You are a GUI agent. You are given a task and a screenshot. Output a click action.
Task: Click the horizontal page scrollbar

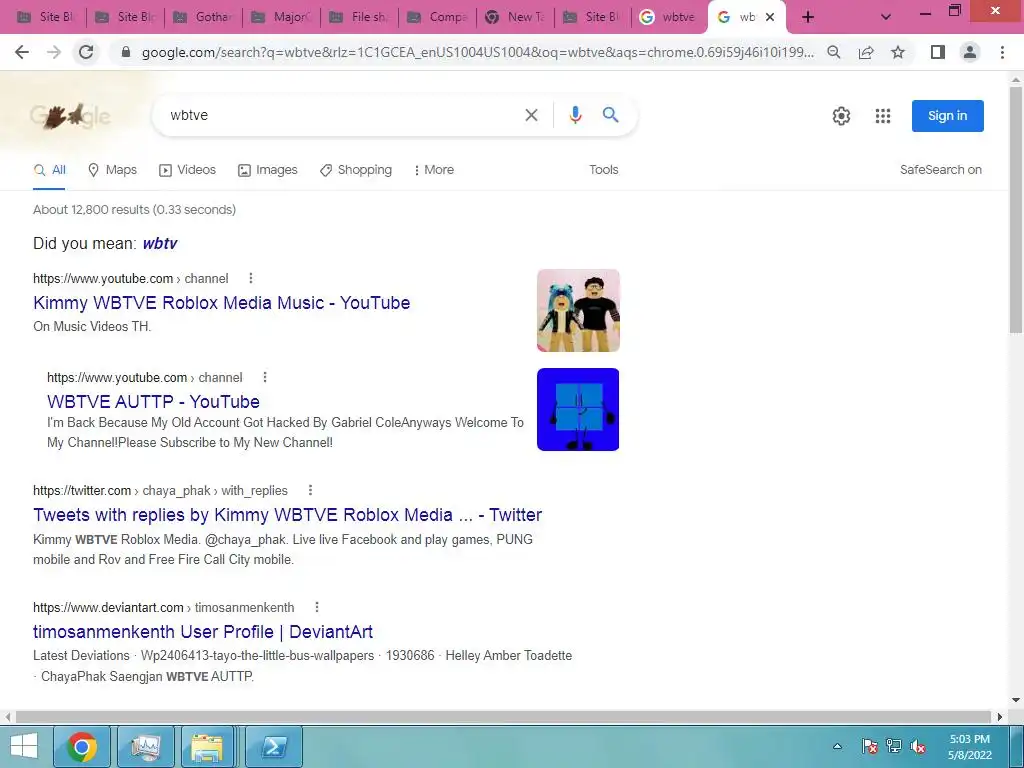[503, 717]
